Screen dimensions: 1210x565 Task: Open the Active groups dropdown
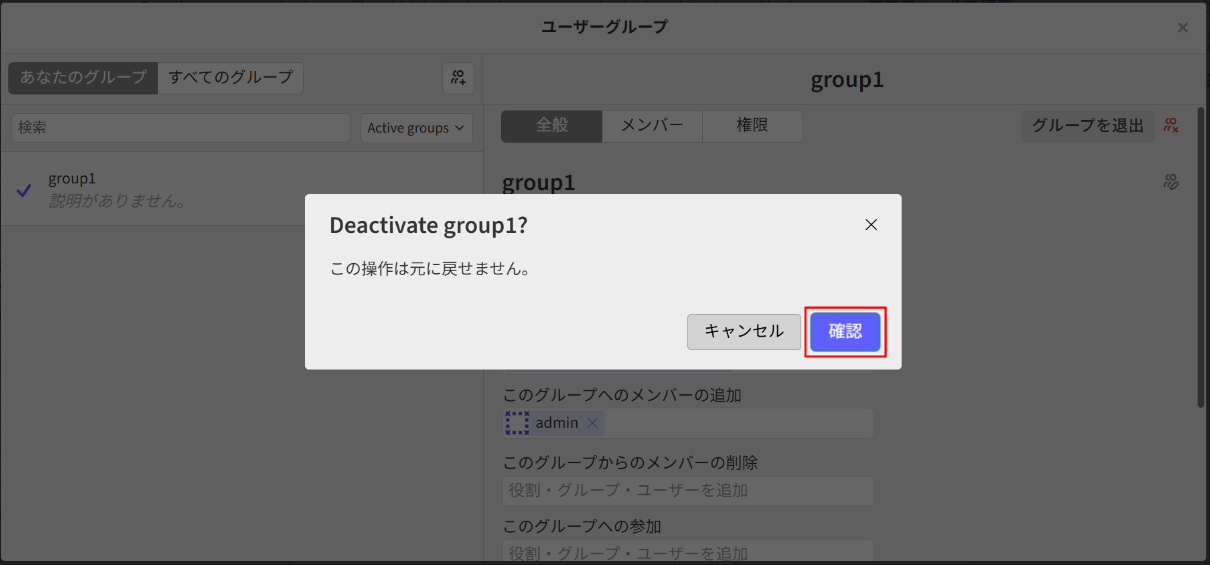coord(416,128)
